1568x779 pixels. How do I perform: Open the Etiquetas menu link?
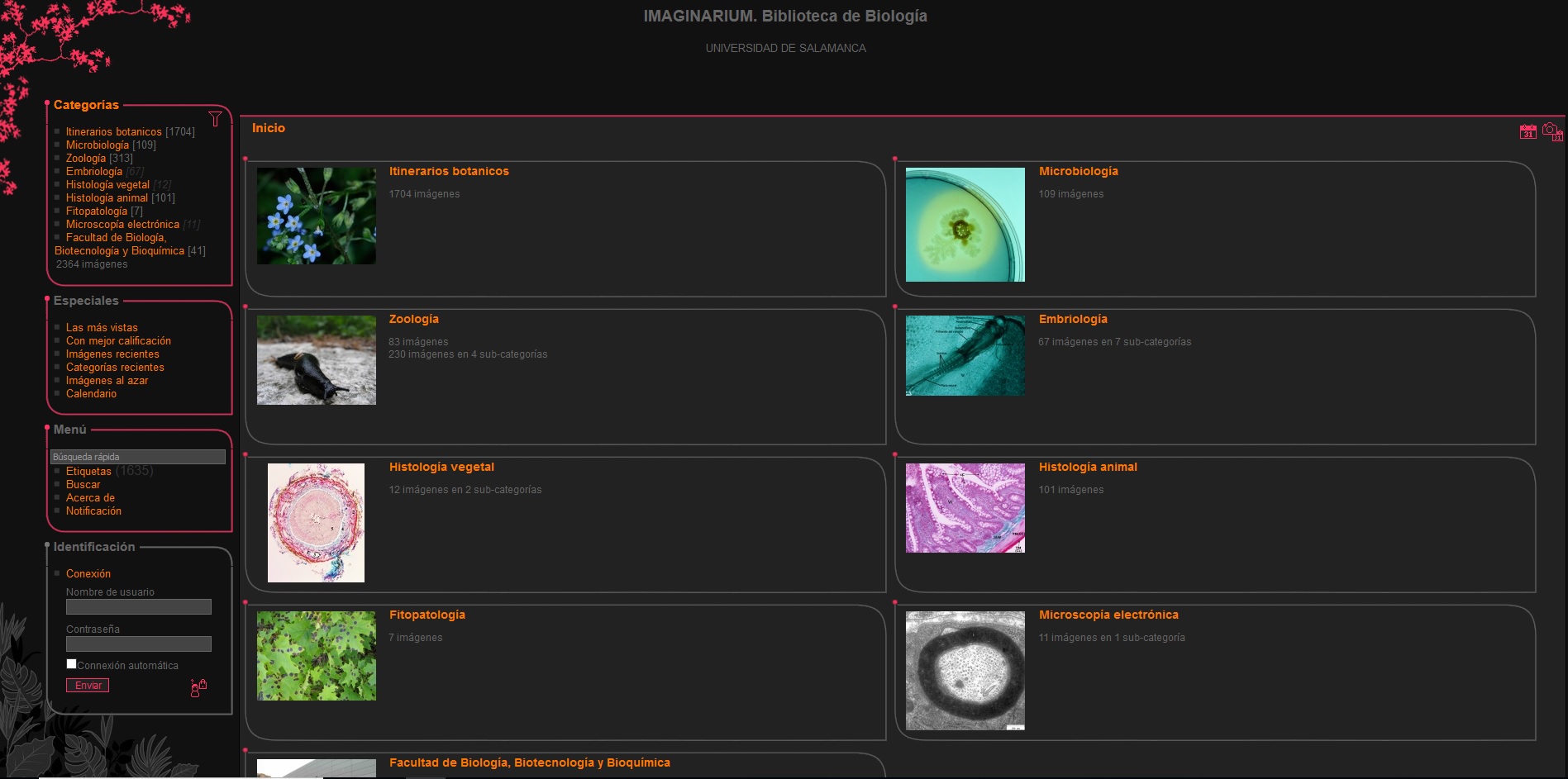[x=88, y=472]
